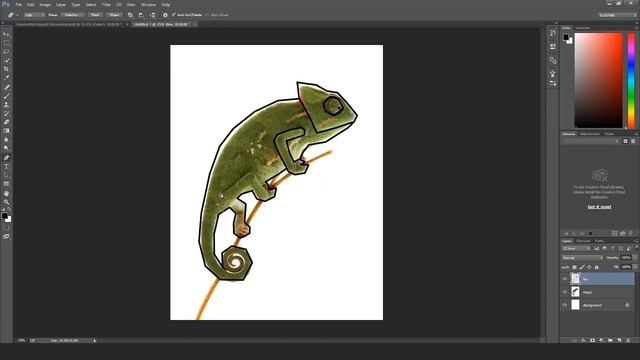Toggle lock transparent pixels button
This screenshot has width=640, height=360.
(x=574, y=267)
